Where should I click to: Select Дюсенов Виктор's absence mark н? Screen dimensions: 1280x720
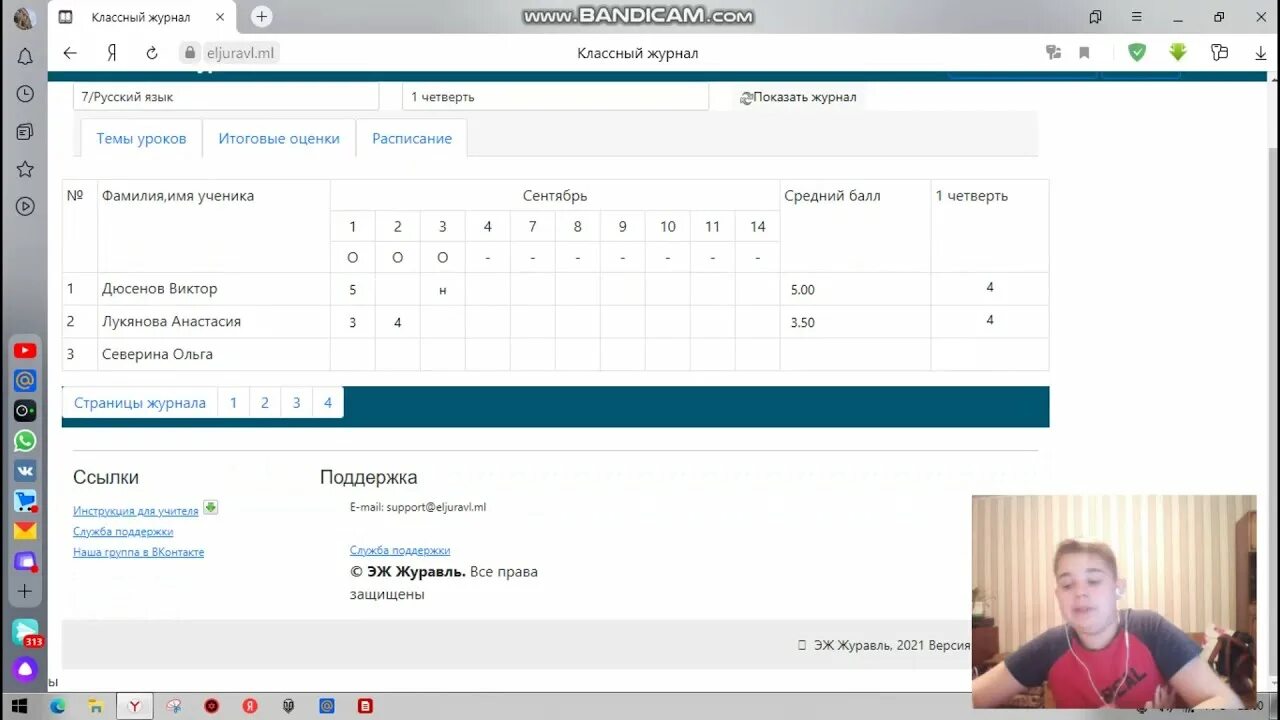click(x=442, y=289)
